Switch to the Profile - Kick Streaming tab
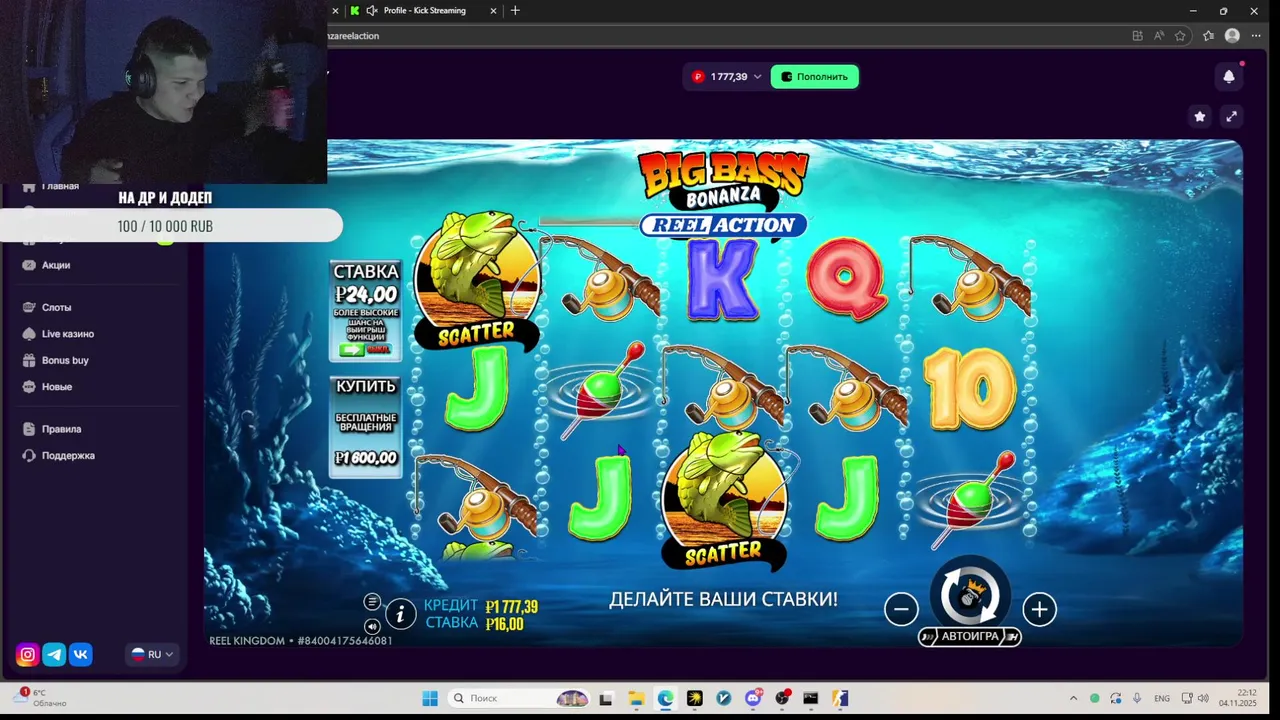This screenshot has width=1280, height=720. click(423, 10)
